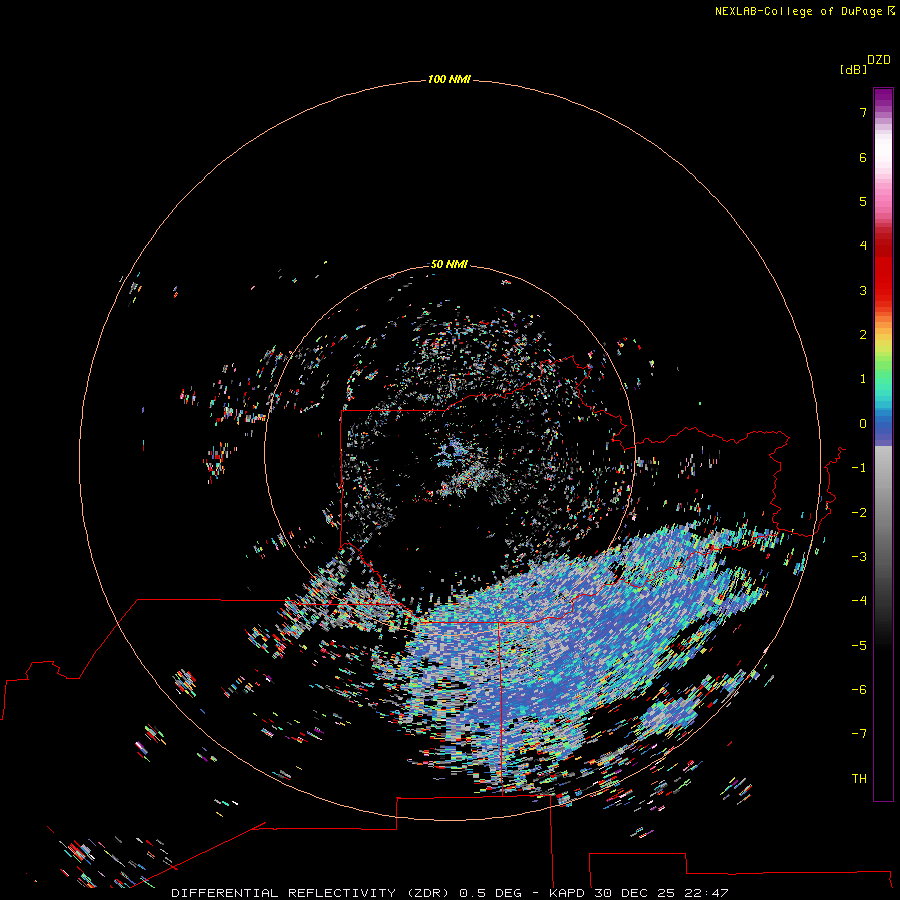Viewport: 900px width, 900px height.
Task: Click the 30 DEC 25 22:47 timestamp
Action: [661, 893]
